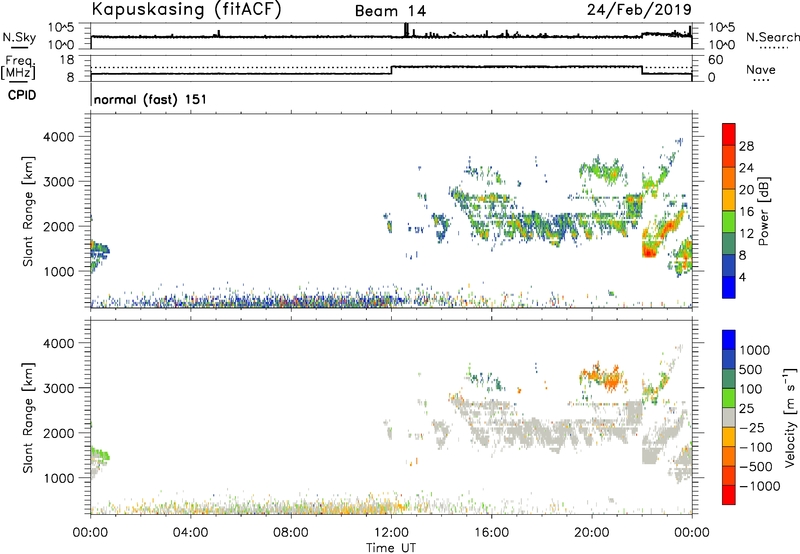This screenshot has width=800, height=554.
Task: Click the '18' frequency axis tick
Action: [x=68, y=60]
